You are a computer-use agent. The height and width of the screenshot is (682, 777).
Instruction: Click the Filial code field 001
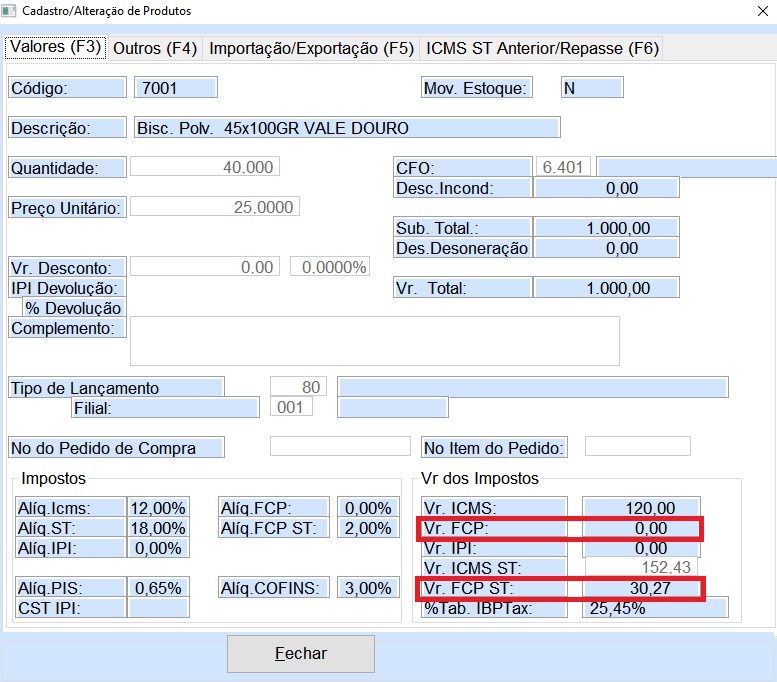pyautogui.click(x=292, y=408)
